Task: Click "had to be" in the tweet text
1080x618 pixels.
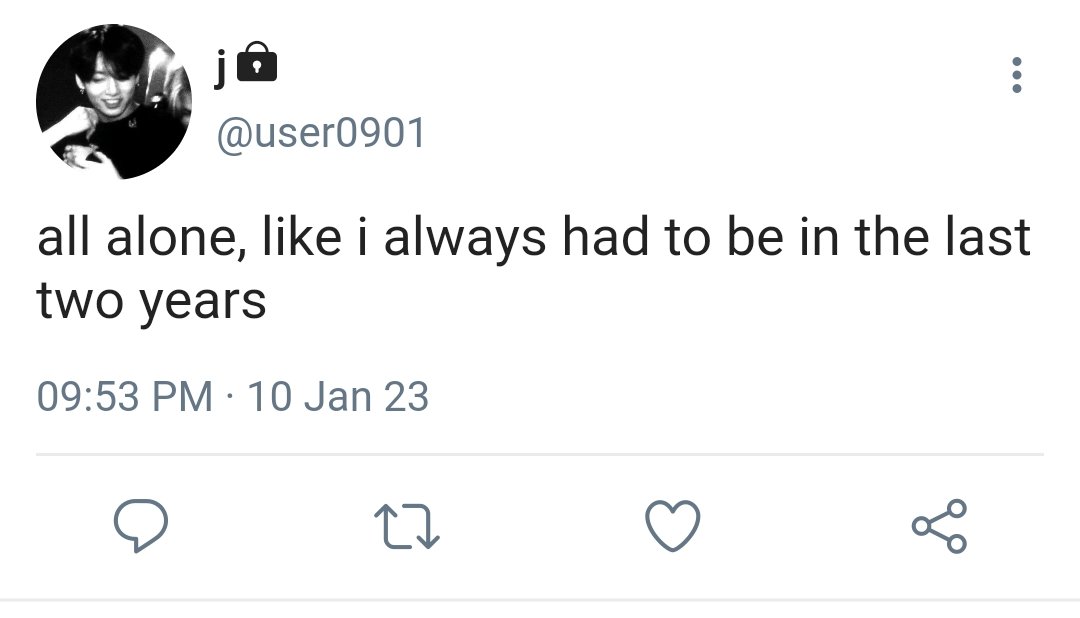Action: pyautogui.click(x=674, y=236)
